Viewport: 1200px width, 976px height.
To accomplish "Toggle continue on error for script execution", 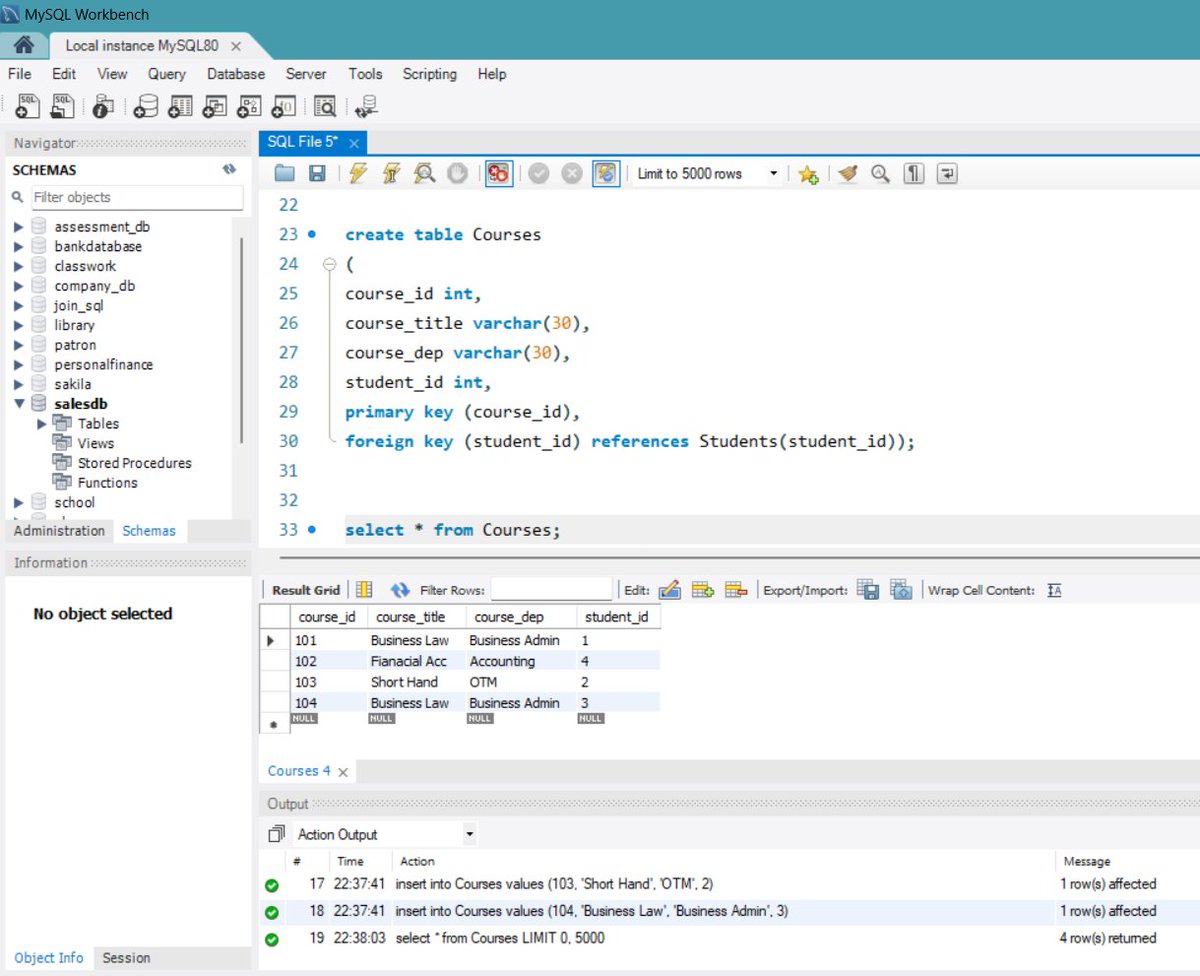I will click(x=499, y=174).
